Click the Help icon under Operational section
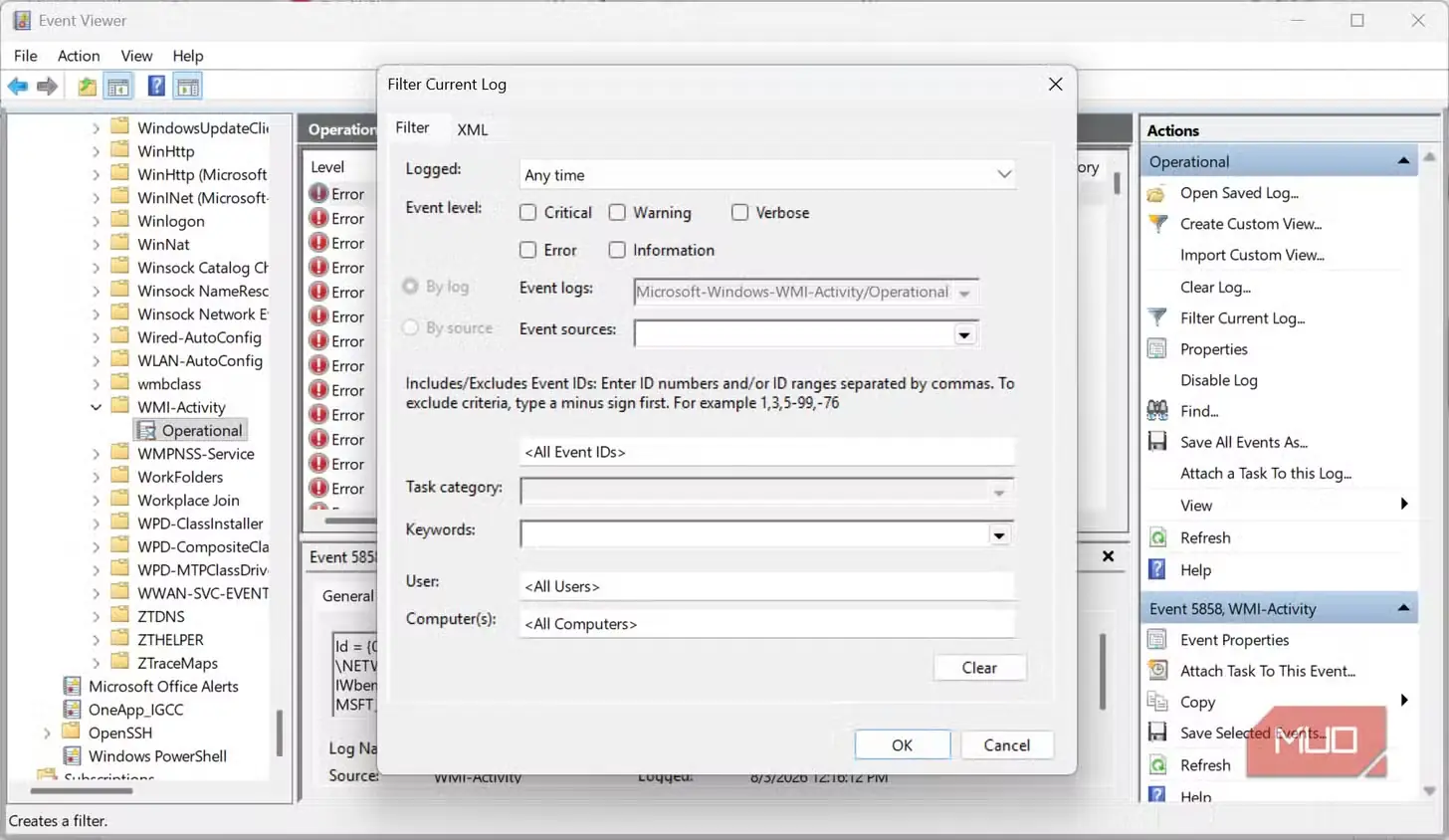Image resolution: width=1449 pixels, height=840 pixels. coord(1156,569)
